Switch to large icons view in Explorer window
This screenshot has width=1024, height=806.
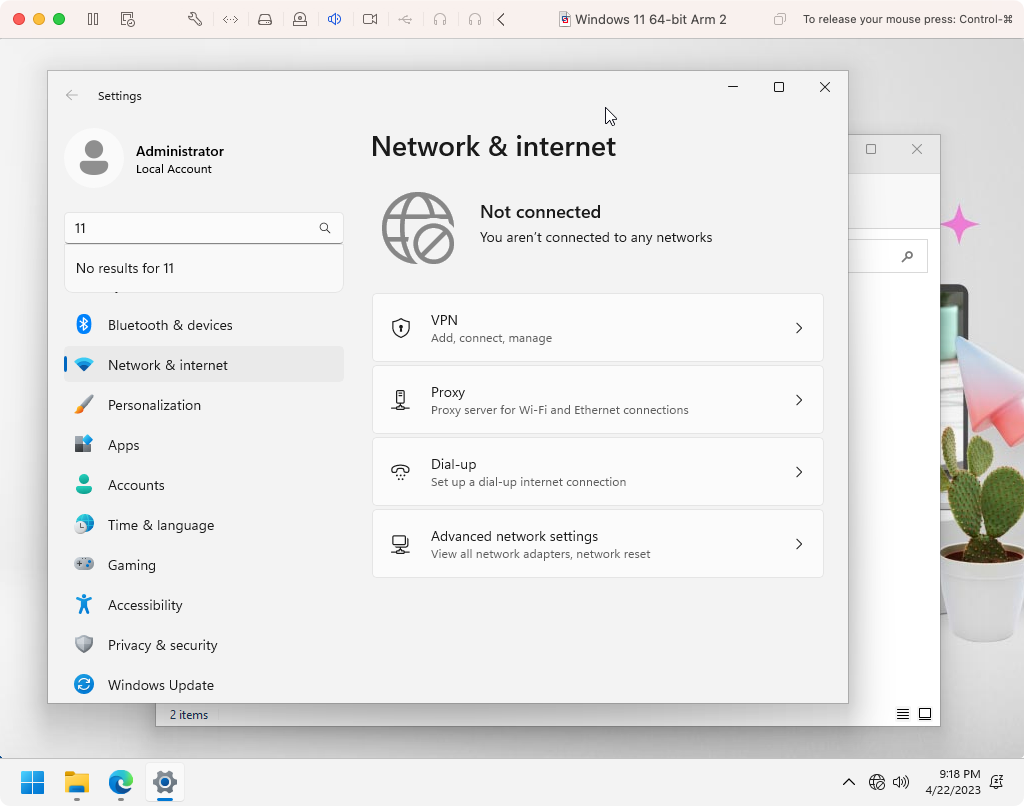925,714
